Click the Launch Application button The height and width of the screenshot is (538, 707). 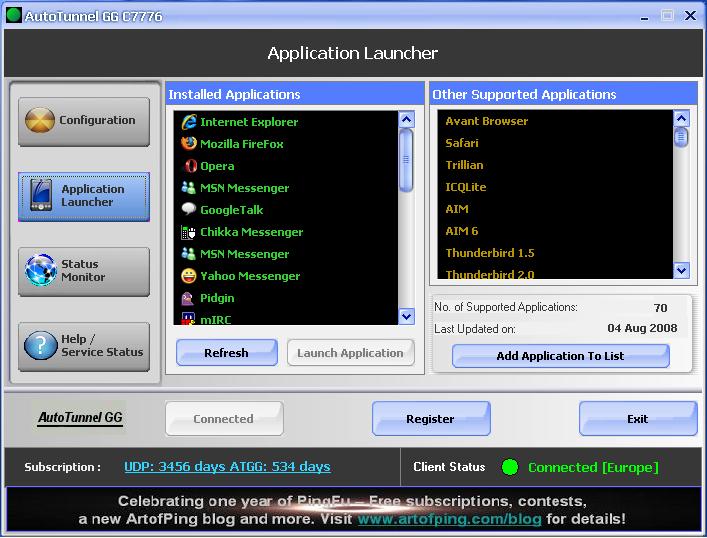click(350, 352)
